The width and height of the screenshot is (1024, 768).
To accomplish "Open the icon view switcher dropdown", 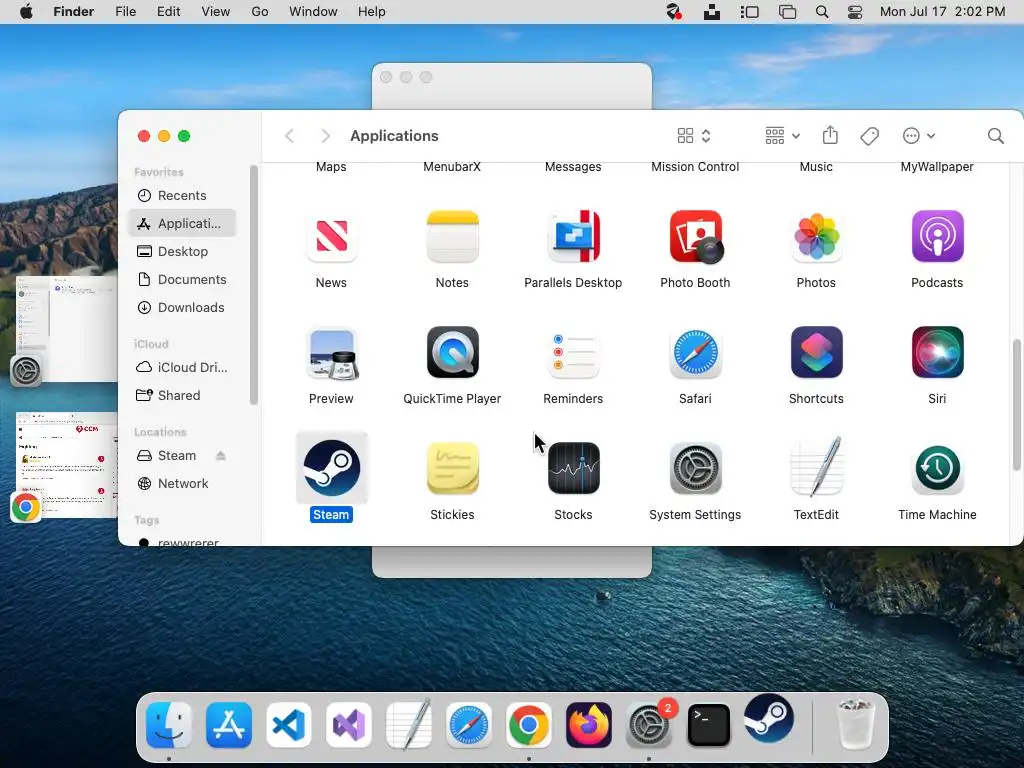I will pyautogui.click(x=694, y=136).
